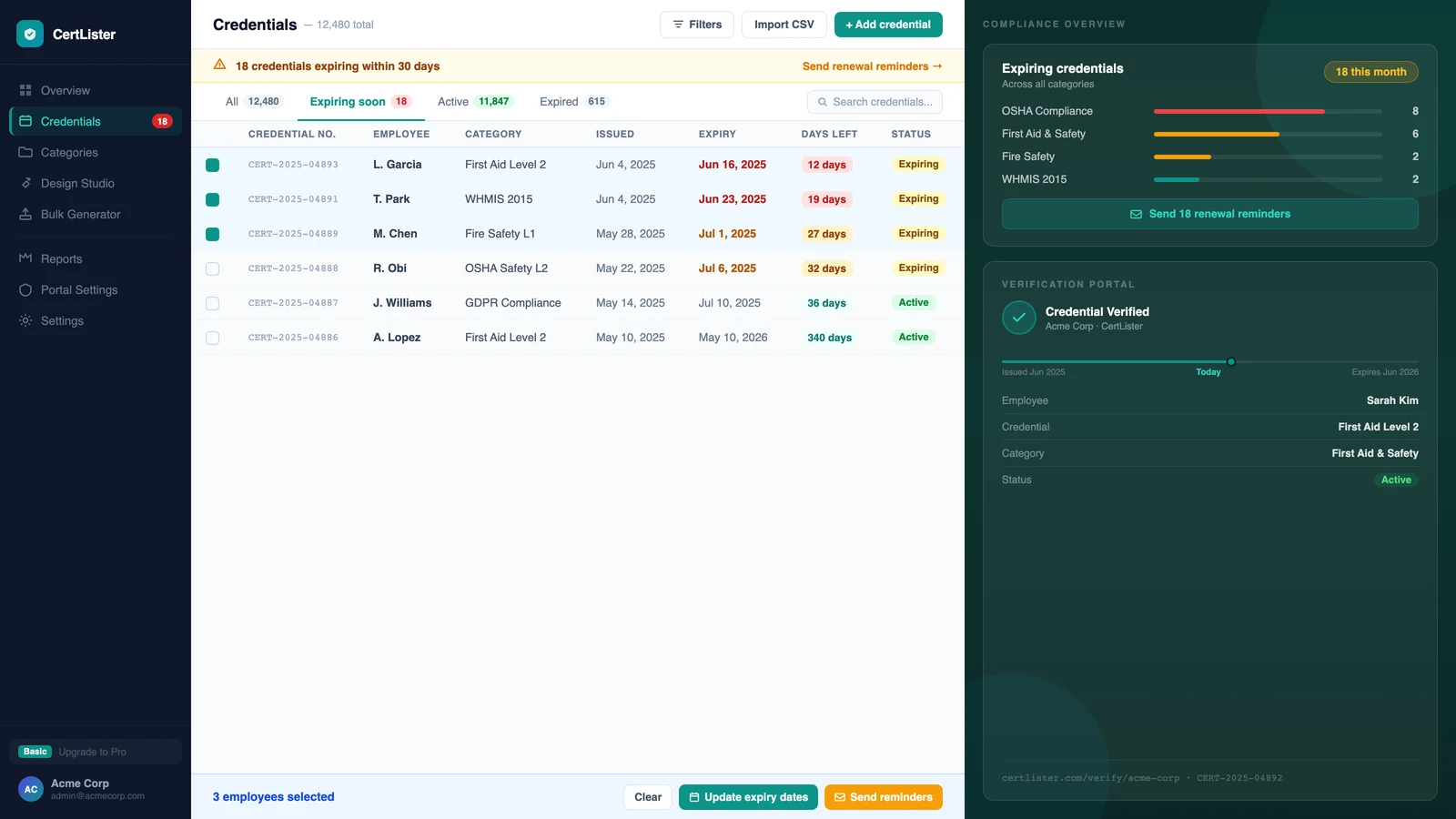
Task: Switch to the Active tab
Action: [473, 102]
